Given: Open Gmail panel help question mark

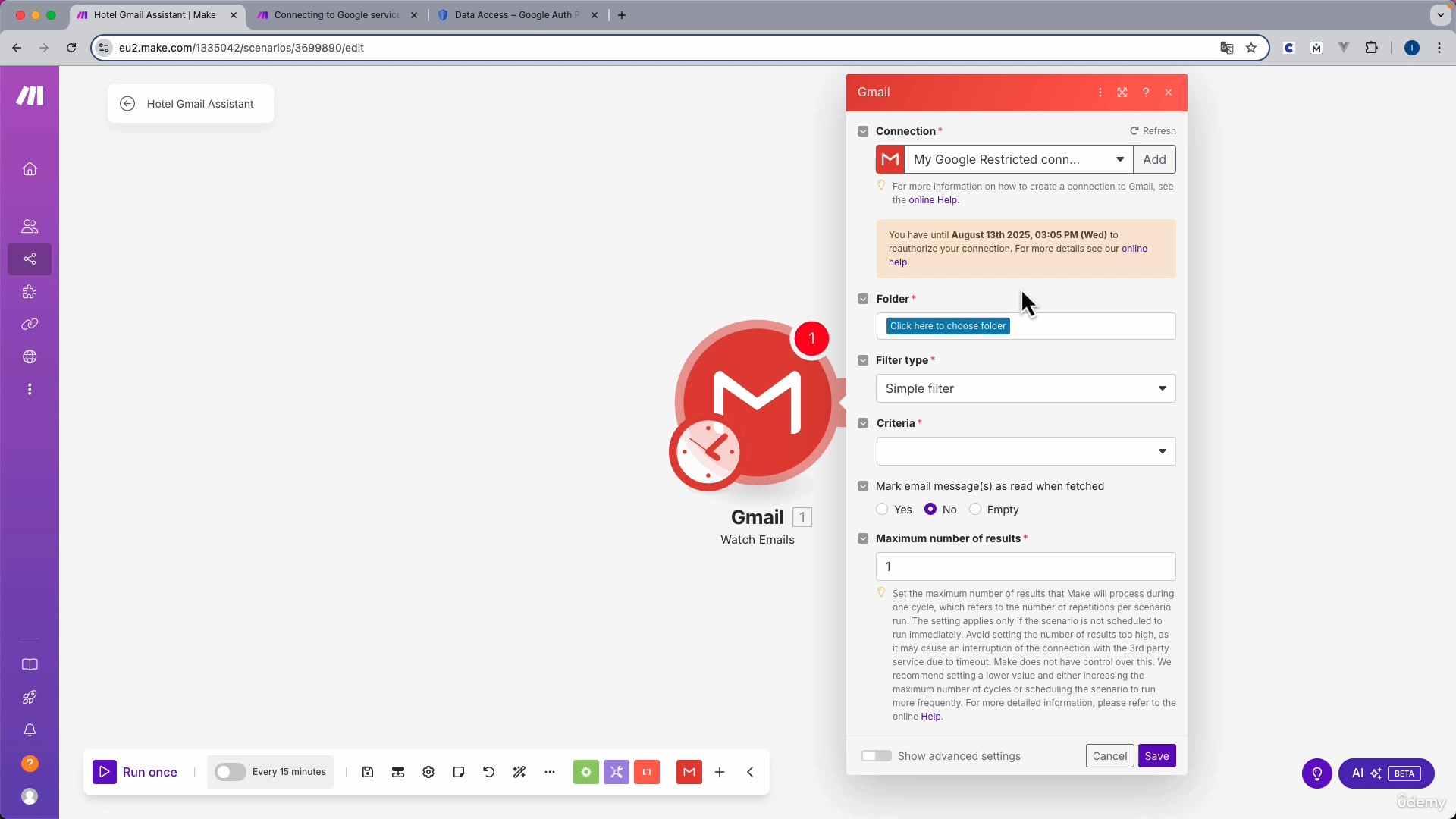Looking at the screenshot, I should point(1146,93).
